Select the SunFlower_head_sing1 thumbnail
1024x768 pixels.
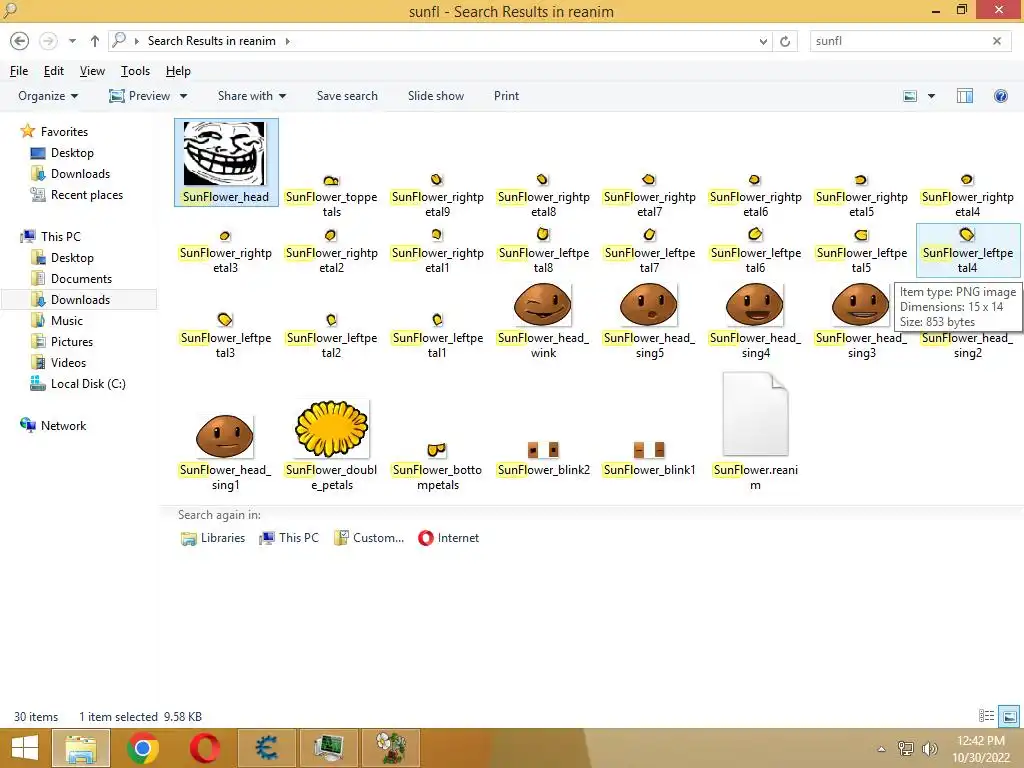(225, 436)
